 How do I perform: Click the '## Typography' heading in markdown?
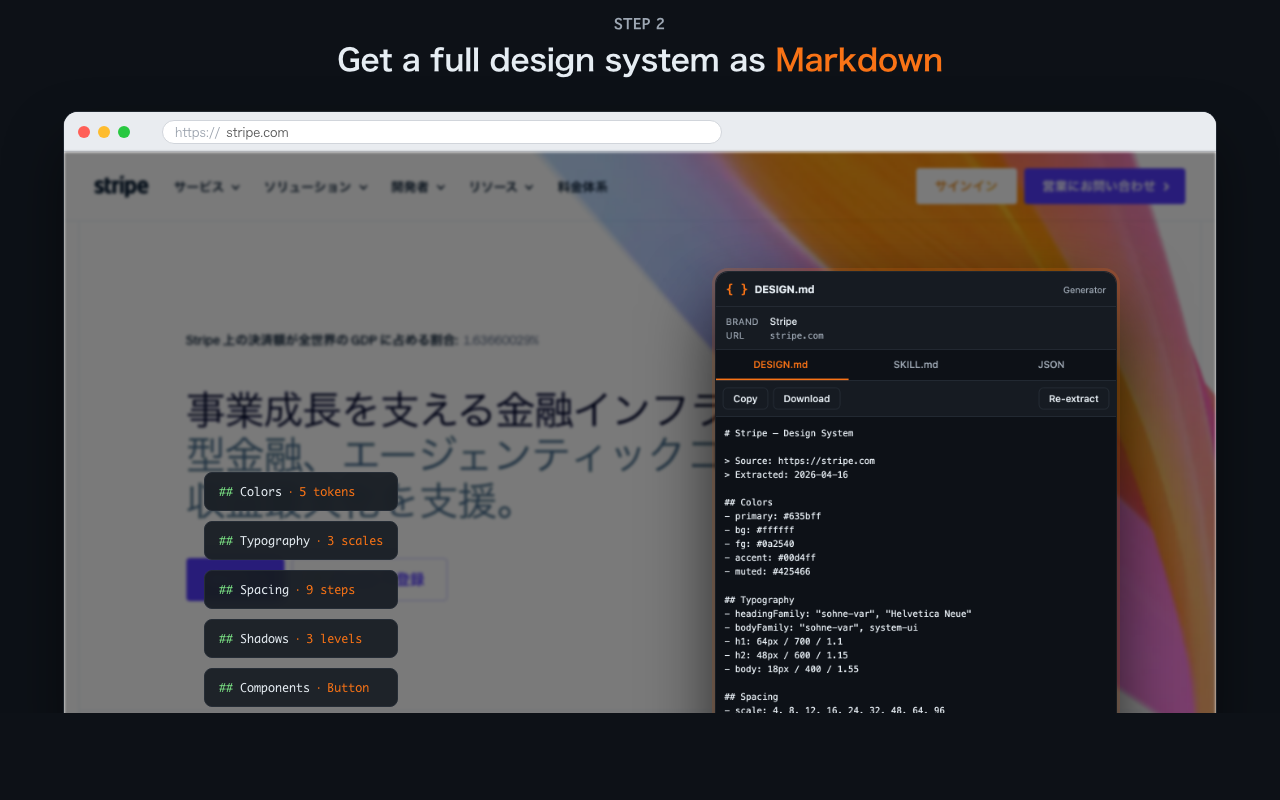click(x=759, y=600)
